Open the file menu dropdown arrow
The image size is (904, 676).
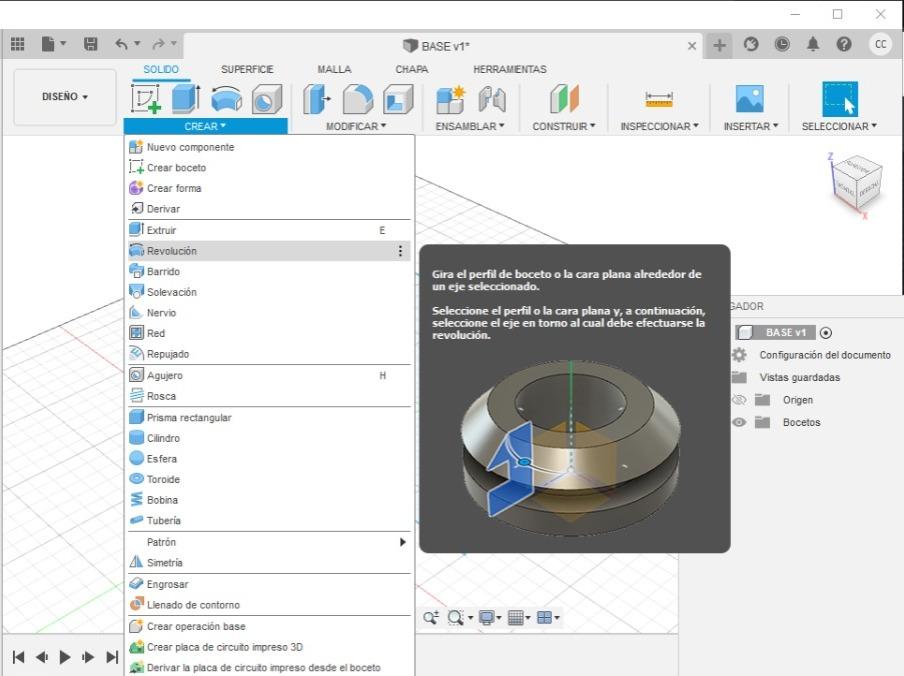pos(63,43)
